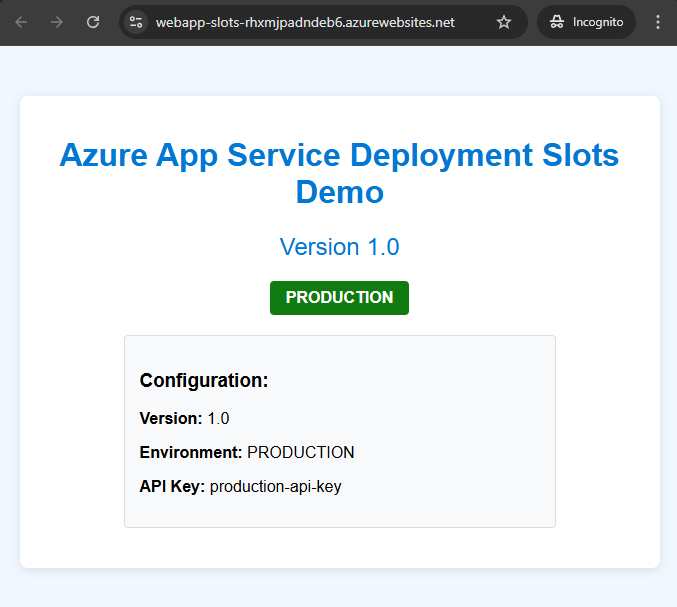Click the 'Configuration:' heading
The image size is (677, 607).
tap(204, 380)
